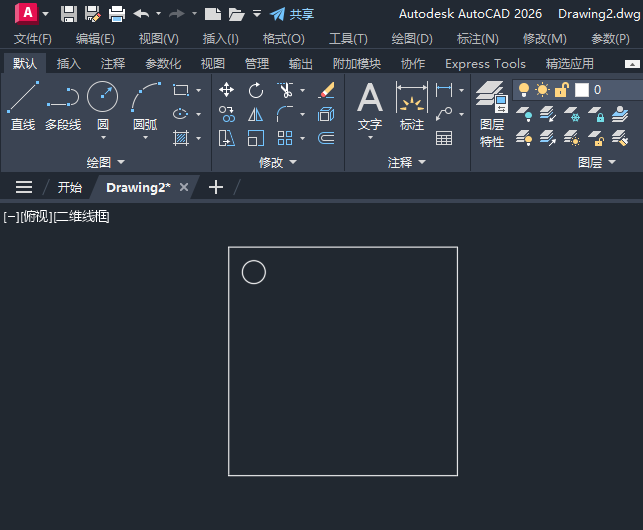The height and width of the screenshot is (530, 643).
Task: Click the Linear dimension icon
Action: pyautogui.click(x=444, y=89)
